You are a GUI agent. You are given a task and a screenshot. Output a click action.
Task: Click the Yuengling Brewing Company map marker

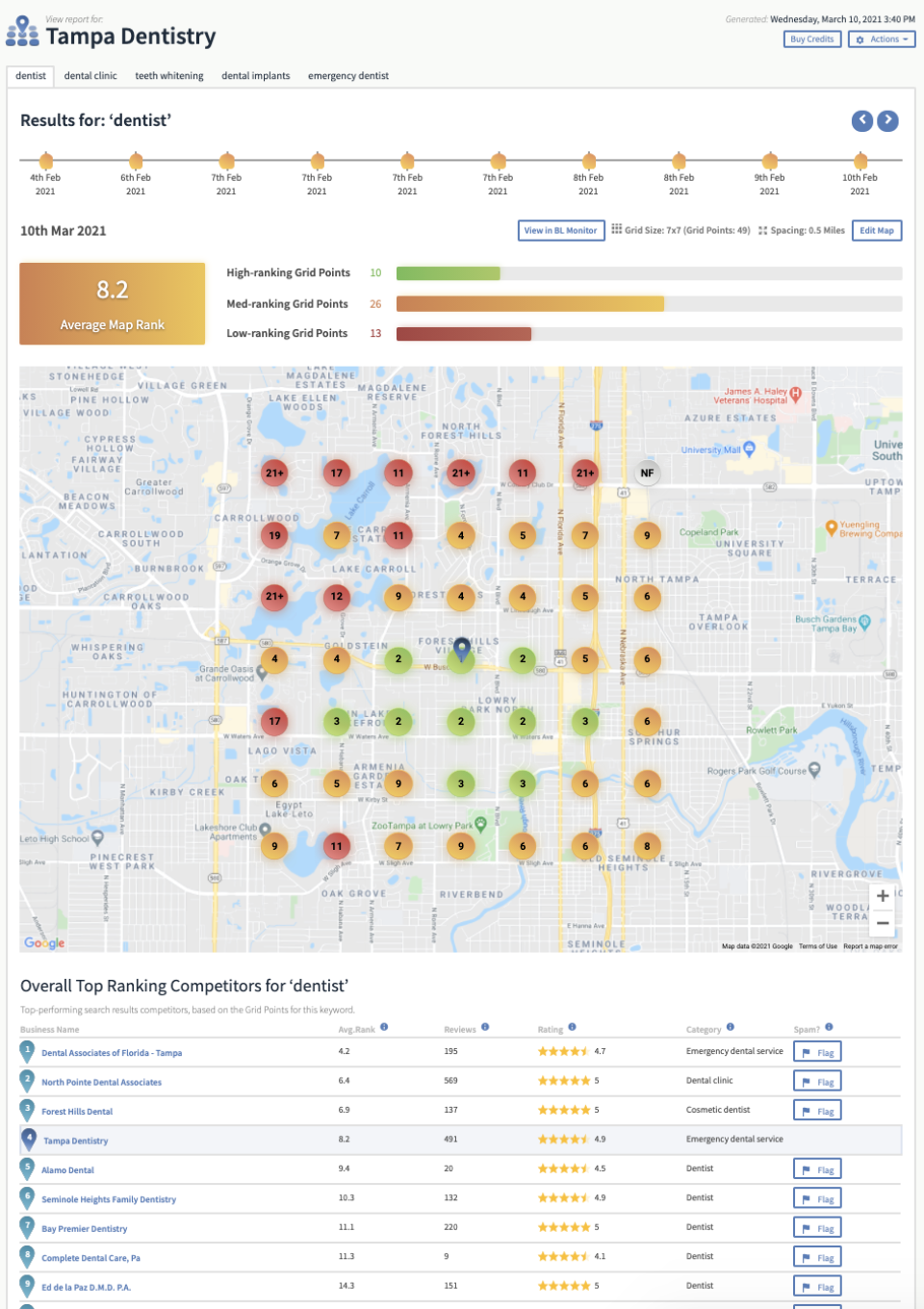click(x=832, y=527)
